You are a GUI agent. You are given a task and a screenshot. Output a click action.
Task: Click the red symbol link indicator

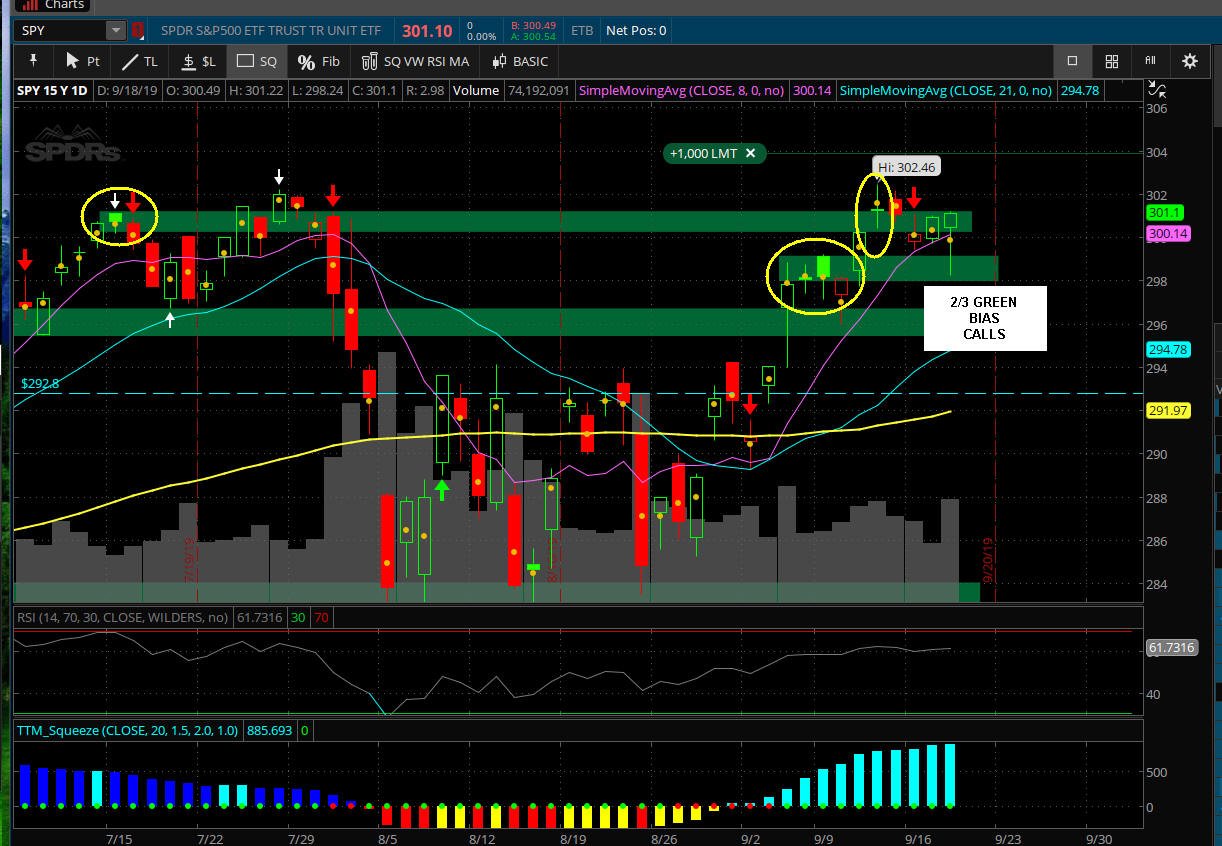[x=138, y=31]
